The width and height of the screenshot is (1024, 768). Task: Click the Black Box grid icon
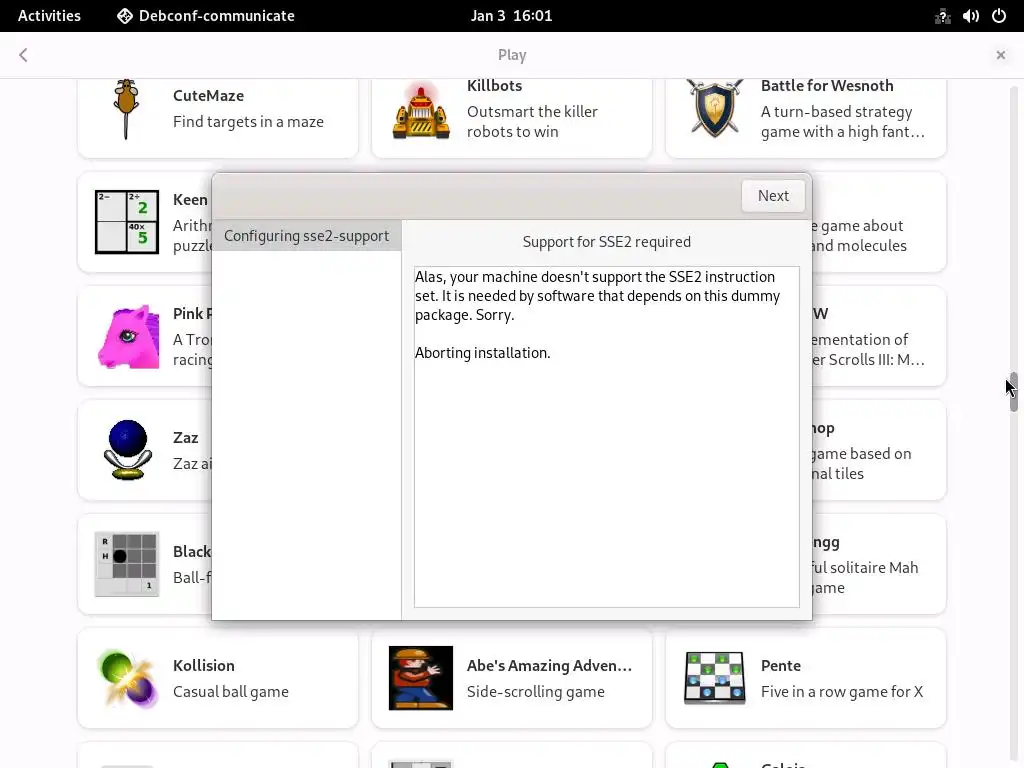(127, 564)
